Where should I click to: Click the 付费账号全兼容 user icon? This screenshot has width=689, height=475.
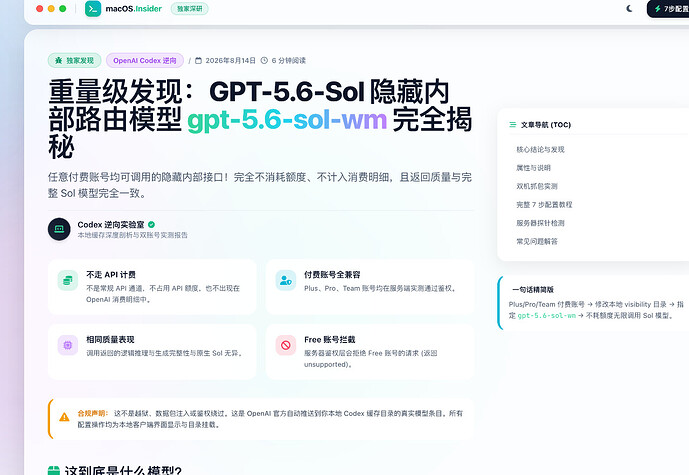pos(286,280)
